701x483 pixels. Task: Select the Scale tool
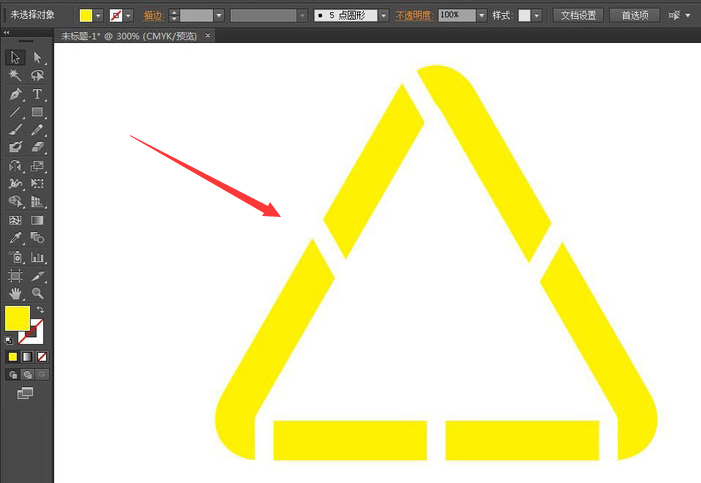coord(37,166)
